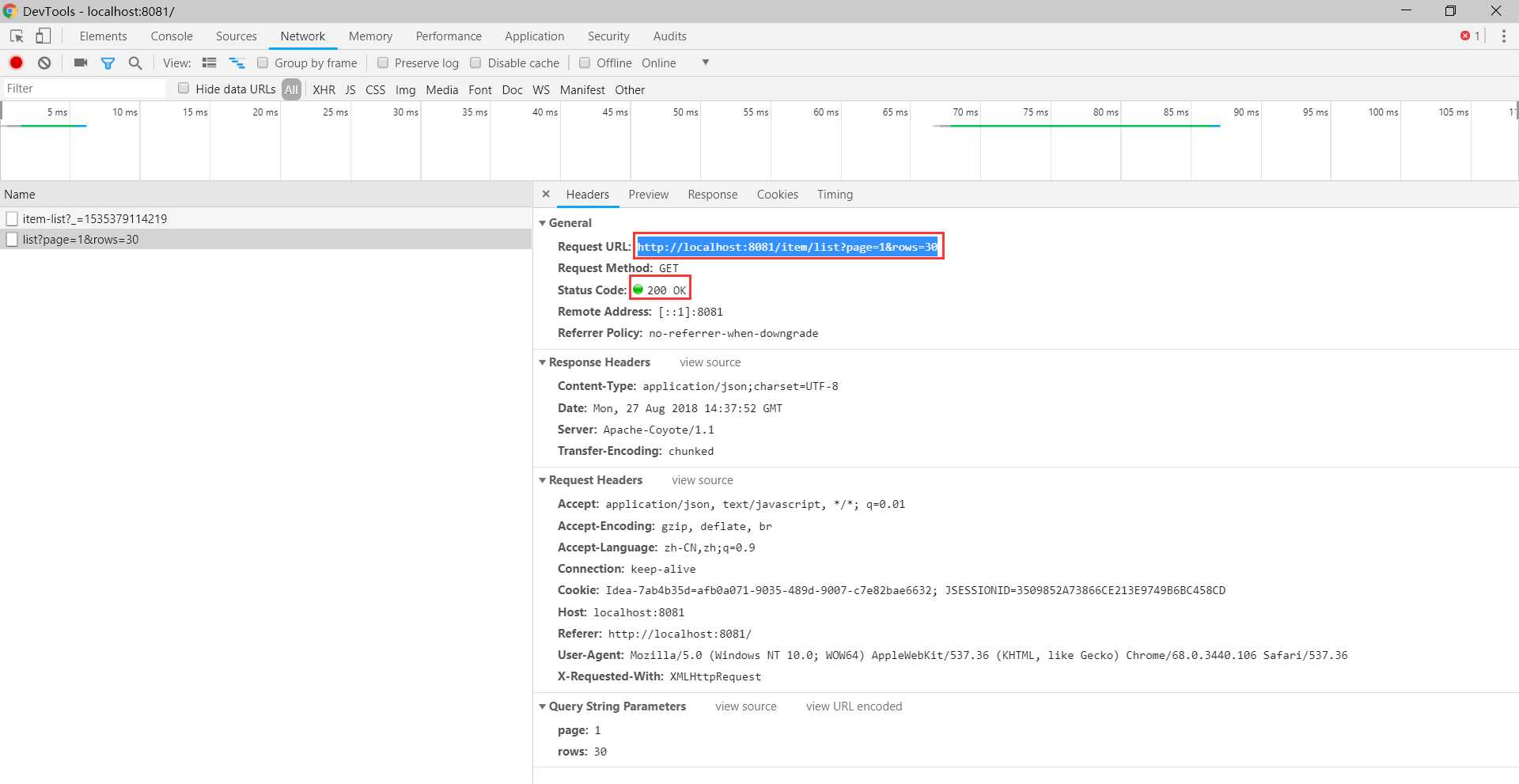The height and width of the screenshot is (784, 1519).
Task: Click view source for Query String Parameters
Action: click(746, 706)
